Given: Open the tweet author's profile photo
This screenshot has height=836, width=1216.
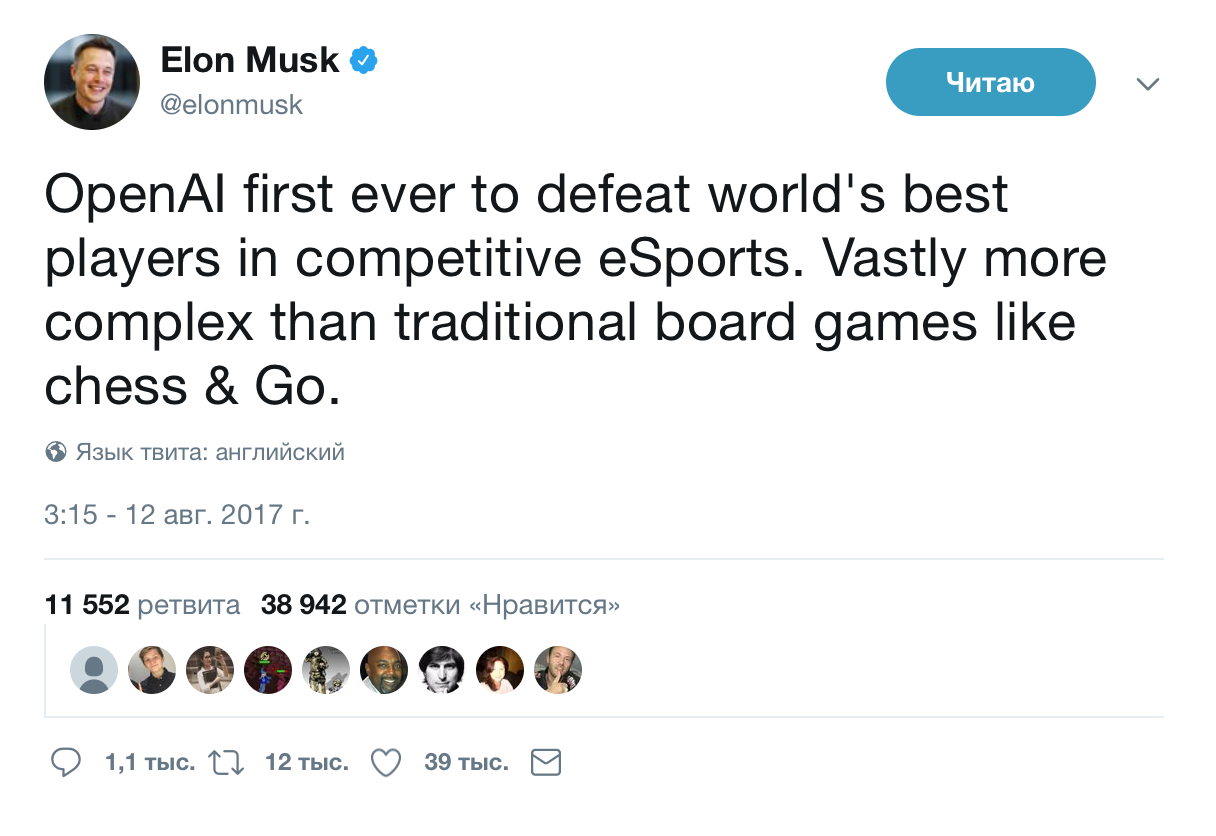Looking at the screenshot, I should [91, 82].
